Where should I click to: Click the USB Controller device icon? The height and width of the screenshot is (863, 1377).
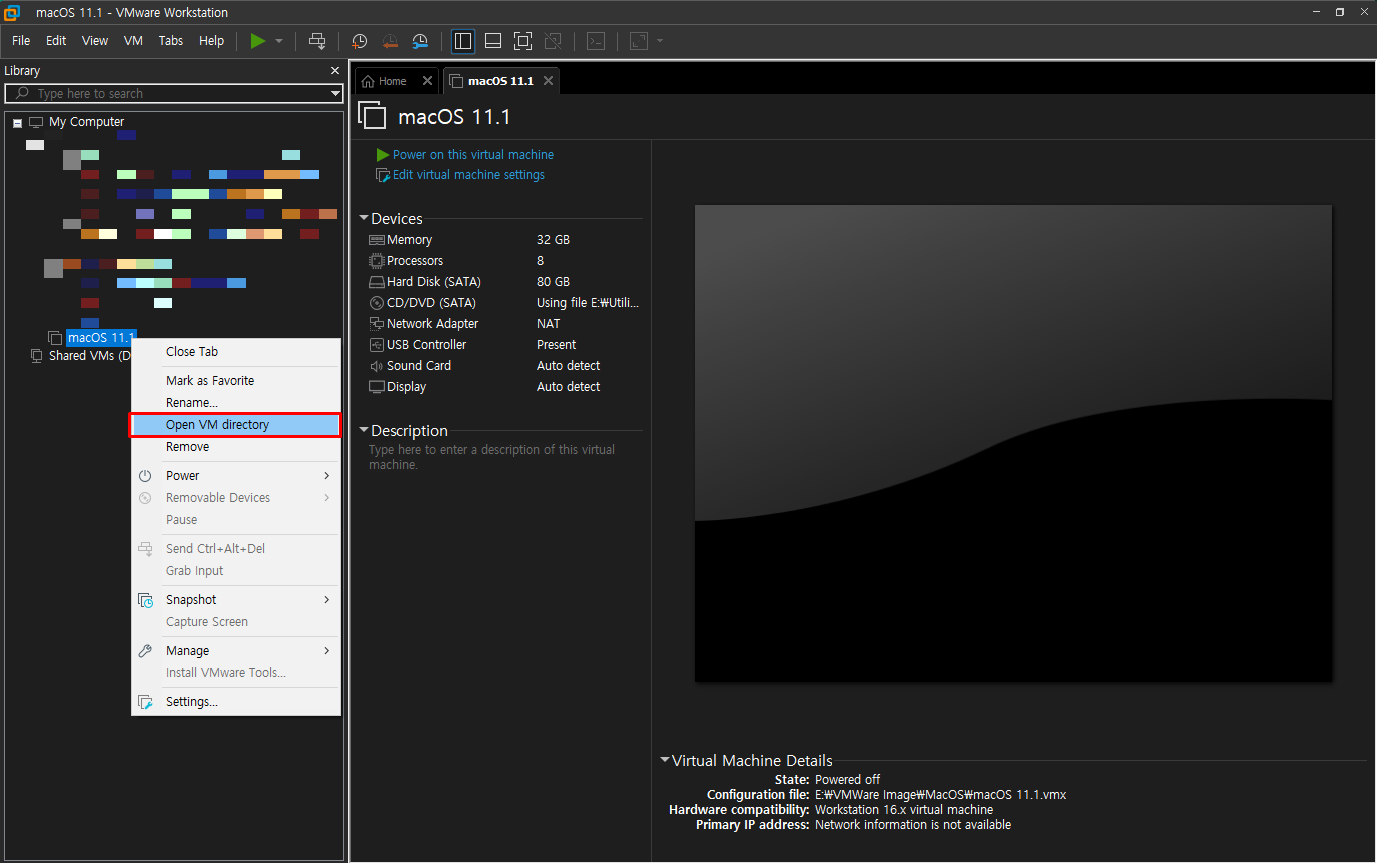click(377, 345)
